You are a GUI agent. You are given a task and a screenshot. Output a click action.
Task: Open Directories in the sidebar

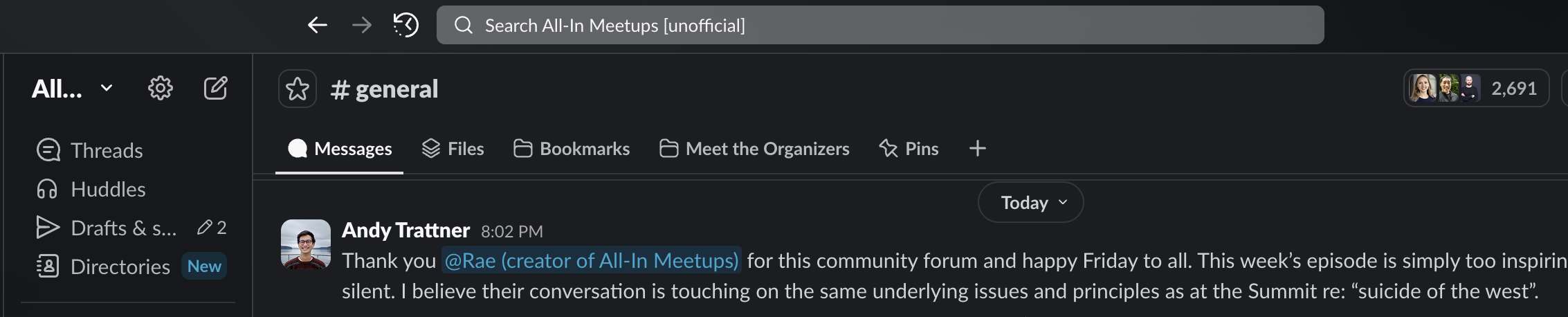[120, 266]
